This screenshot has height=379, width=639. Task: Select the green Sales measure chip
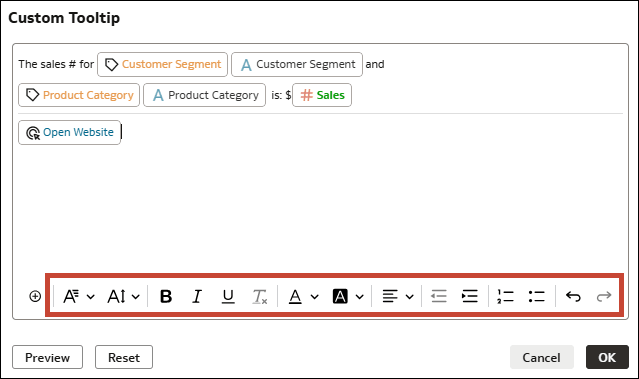322,95
